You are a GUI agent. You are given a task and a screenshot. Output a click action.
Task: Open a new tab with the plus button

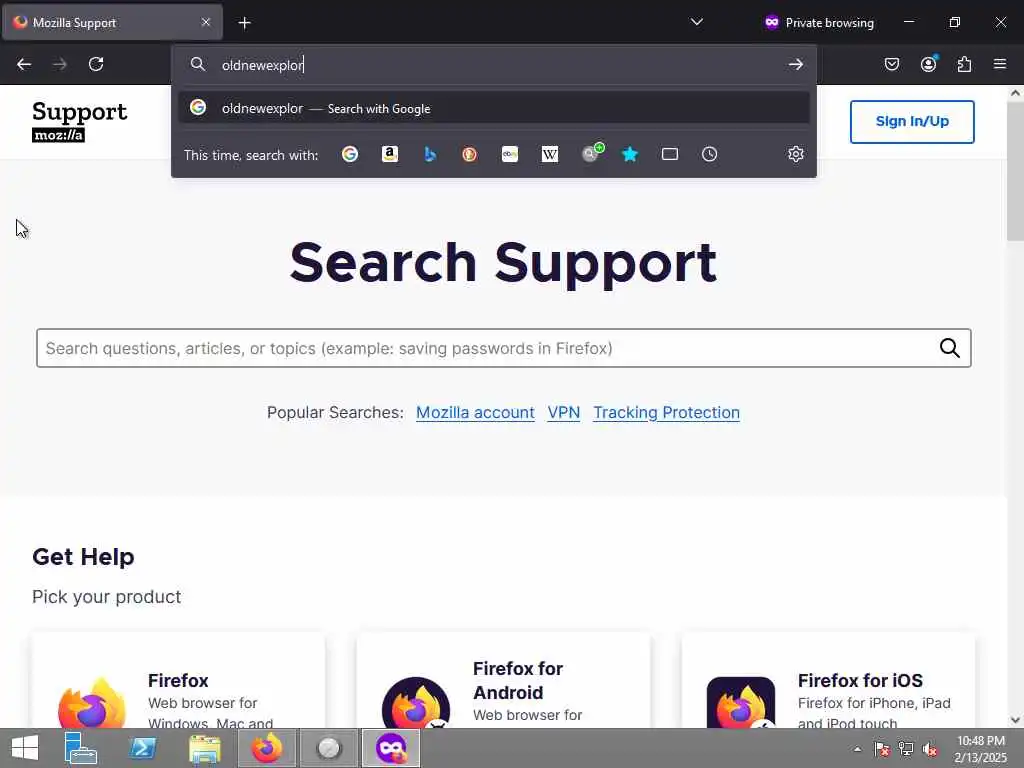244,23
